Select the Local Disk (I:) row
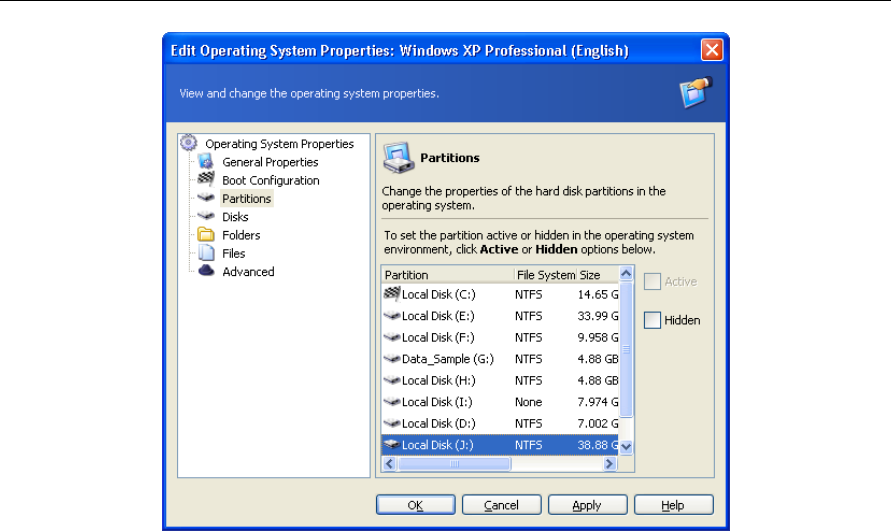 (500, 402)
